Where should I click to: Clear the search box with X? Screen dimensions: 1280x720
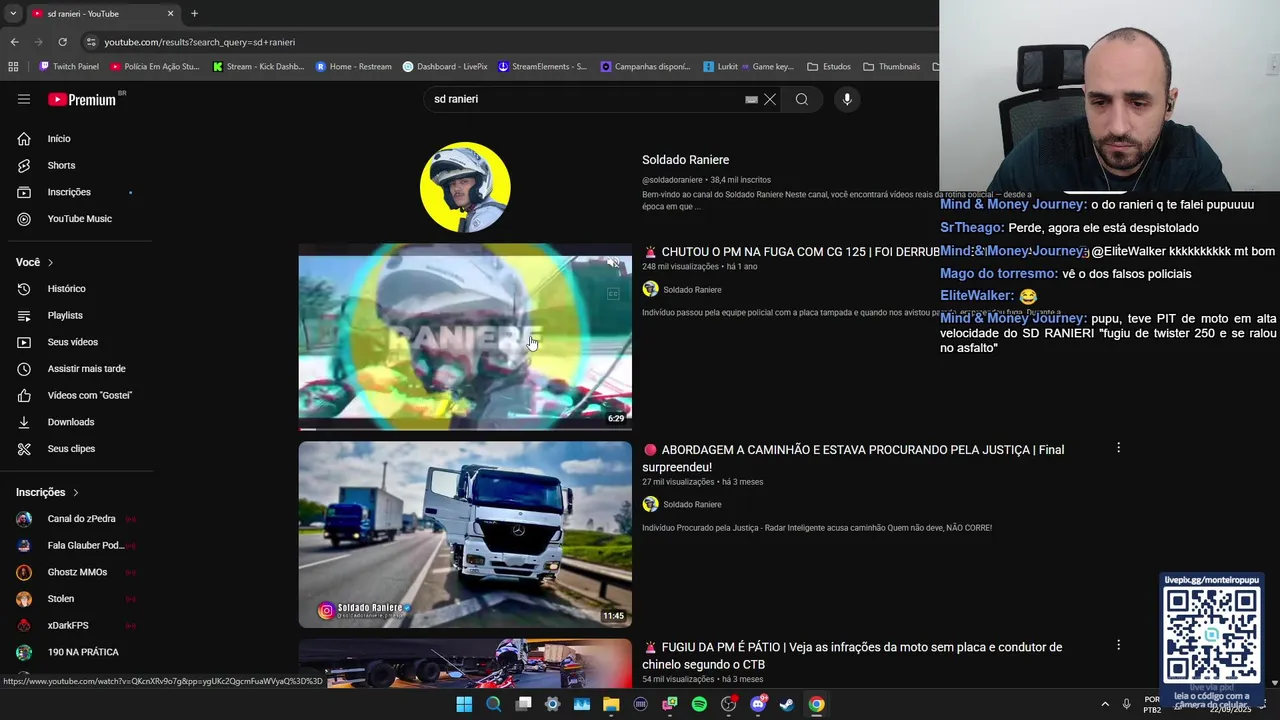(x=770, y=99)
